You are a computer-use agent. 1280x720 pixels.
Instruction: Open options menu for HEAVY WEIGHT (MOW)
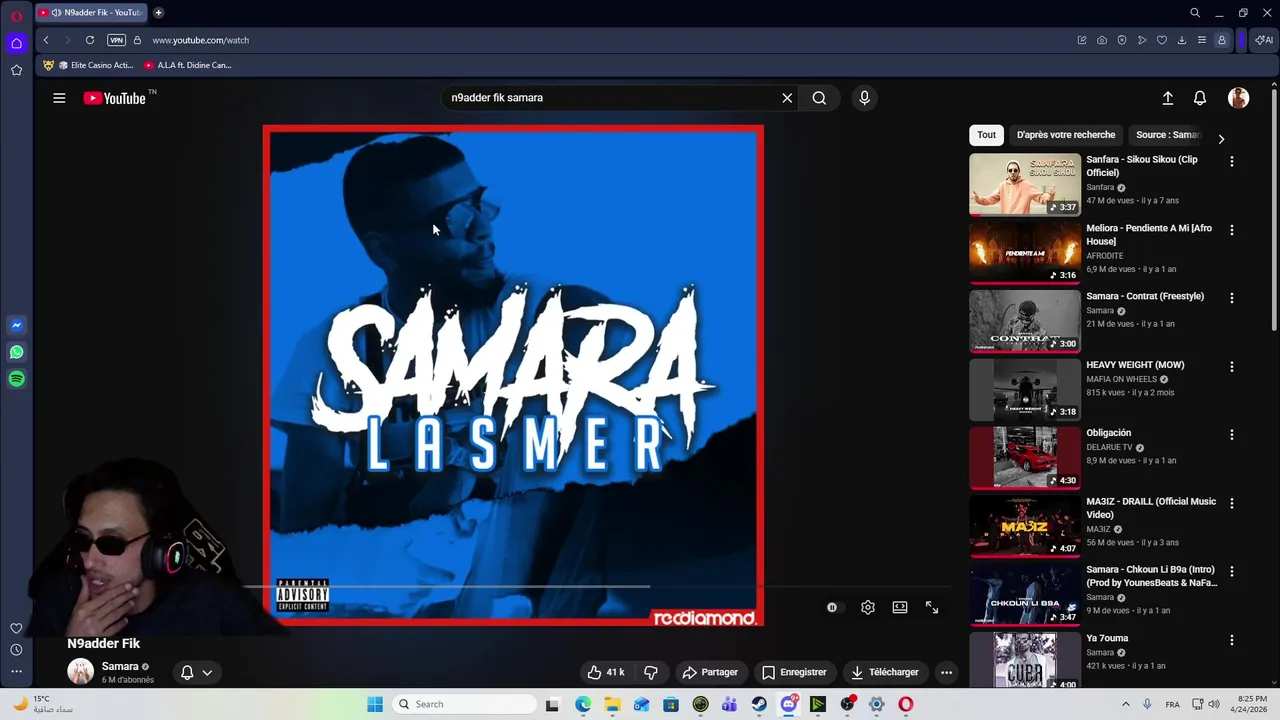point(1232,367)
